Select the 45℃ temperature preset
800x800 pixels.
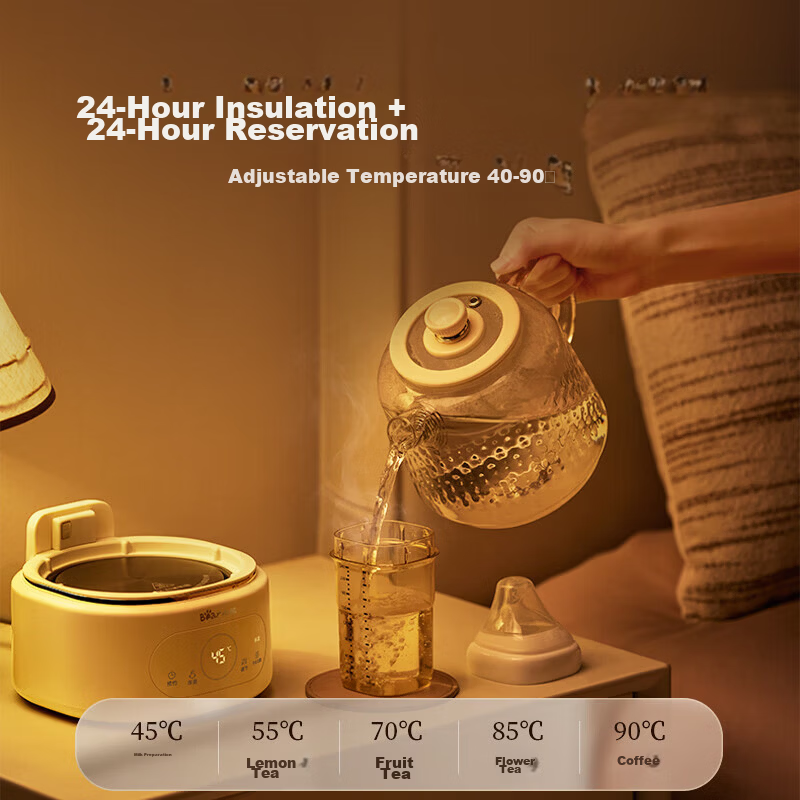tap(156, 731)
